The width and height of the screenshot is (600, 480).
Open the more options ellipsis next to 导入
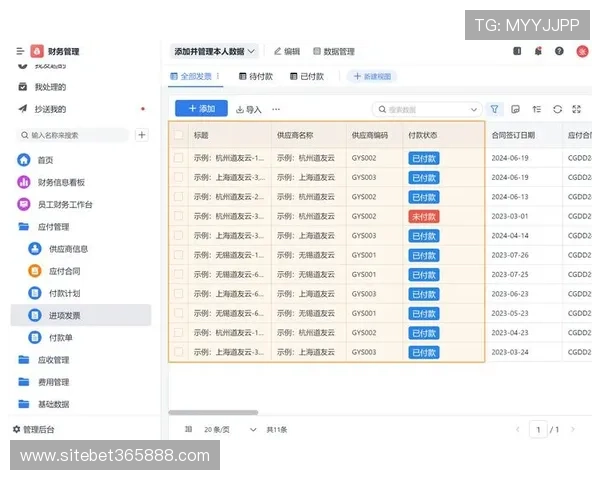276,109
